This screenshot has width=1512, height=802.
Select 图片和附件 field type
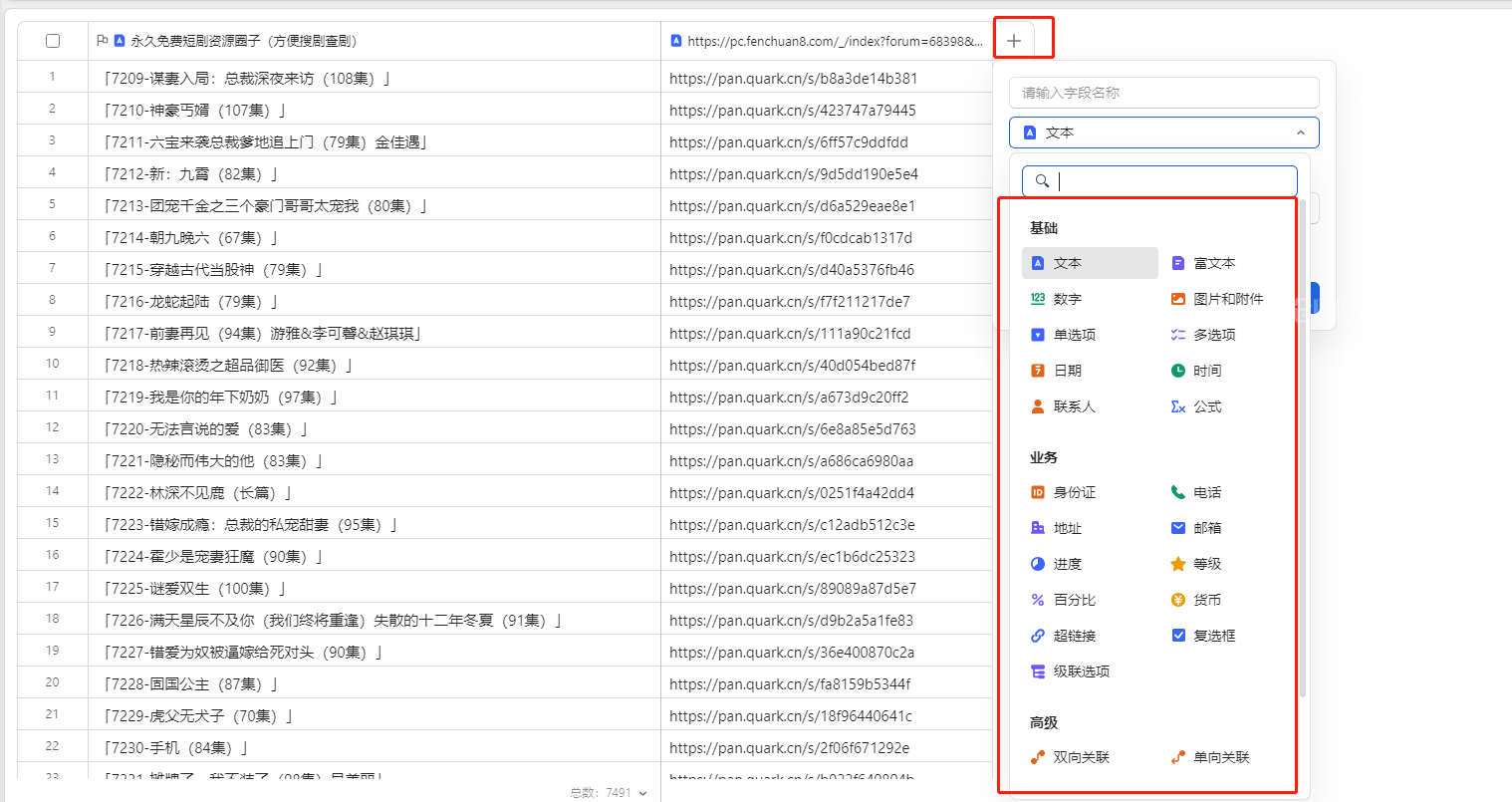tap(1217, 299)
